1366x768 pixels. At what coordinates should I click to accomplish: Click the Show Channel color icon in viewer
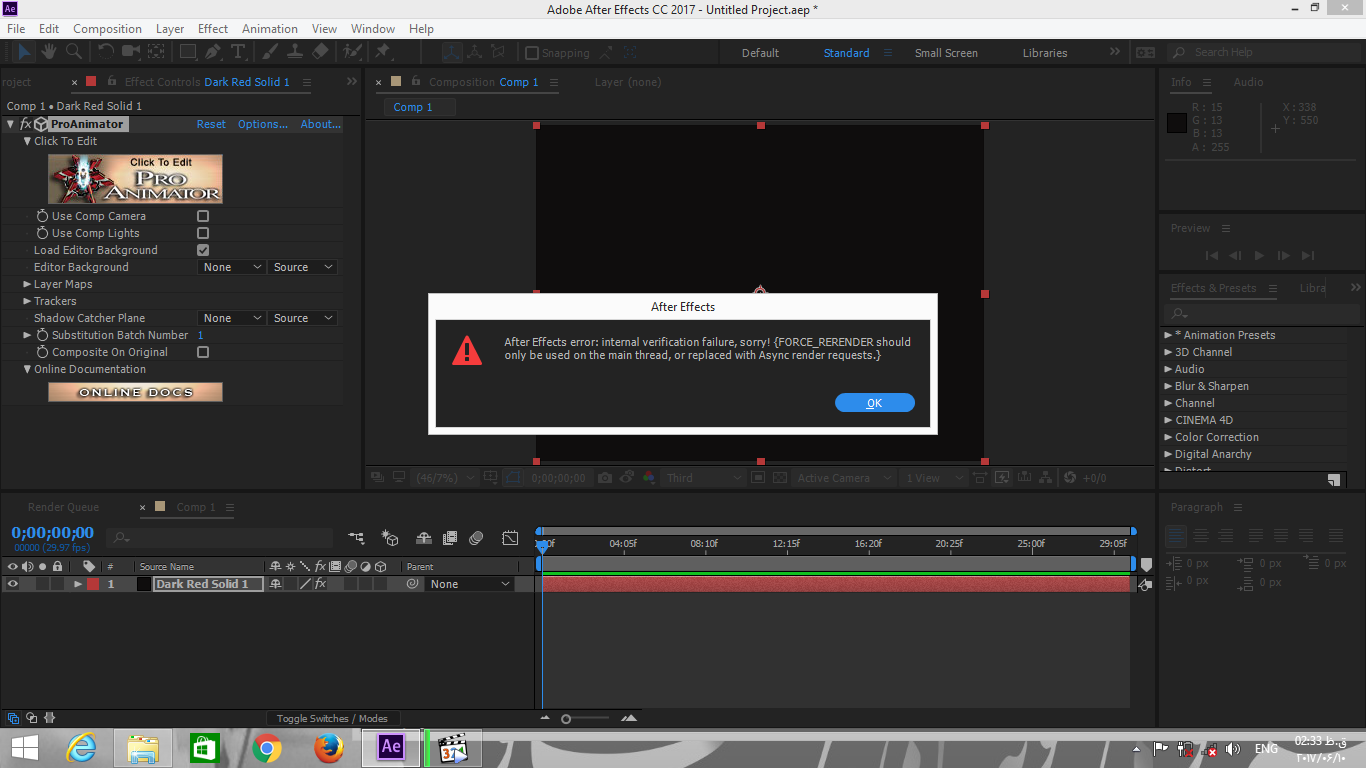point(649,478)
